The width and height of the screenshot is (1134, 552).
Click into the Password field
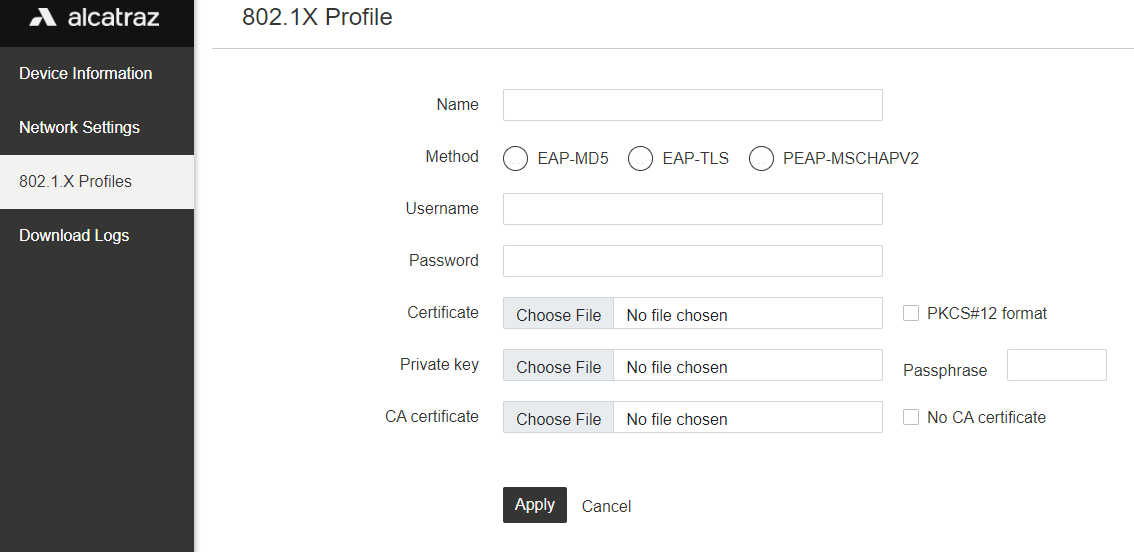pos(692,261)
